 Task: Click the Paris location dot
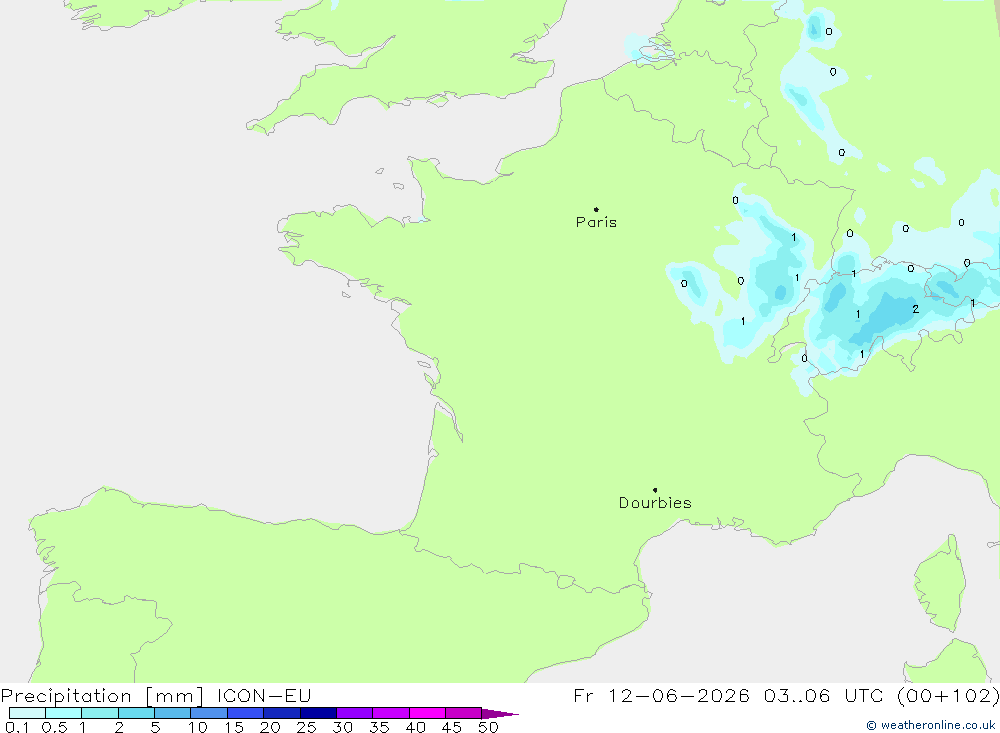(x=596, y=209)
